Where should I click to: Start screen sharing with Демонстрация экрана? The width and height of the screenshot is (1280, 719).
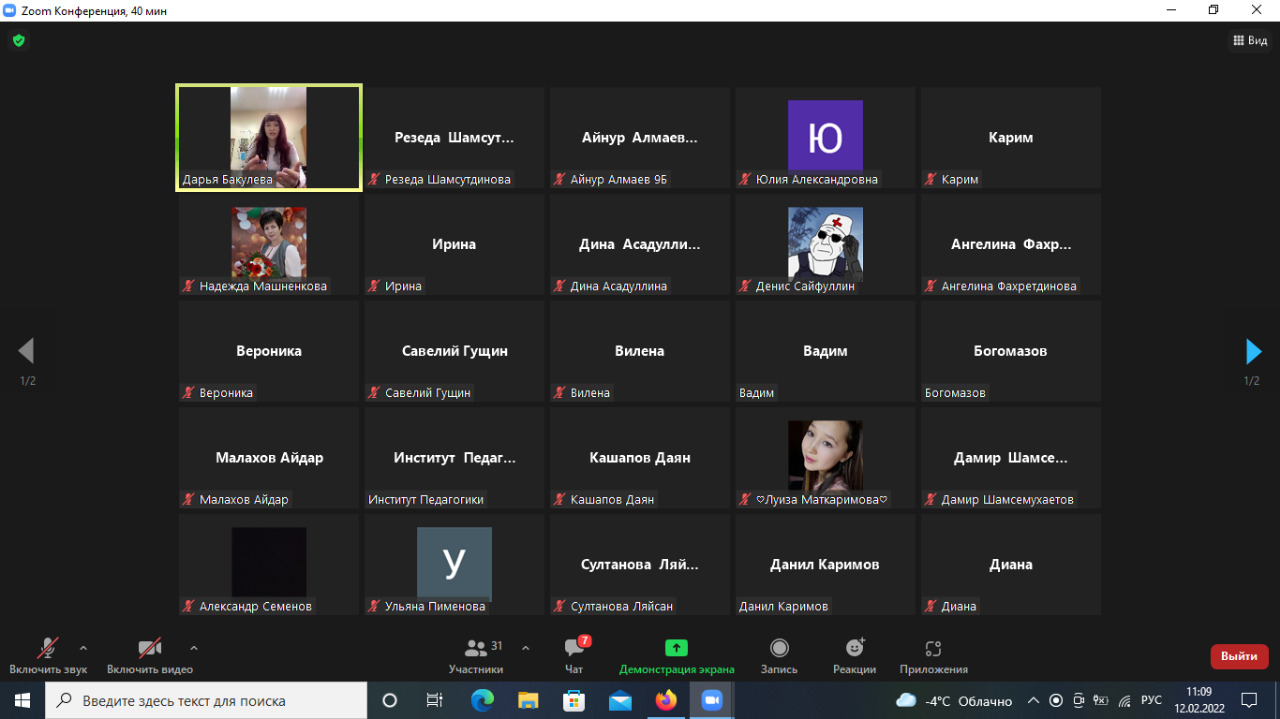[676, 648]
